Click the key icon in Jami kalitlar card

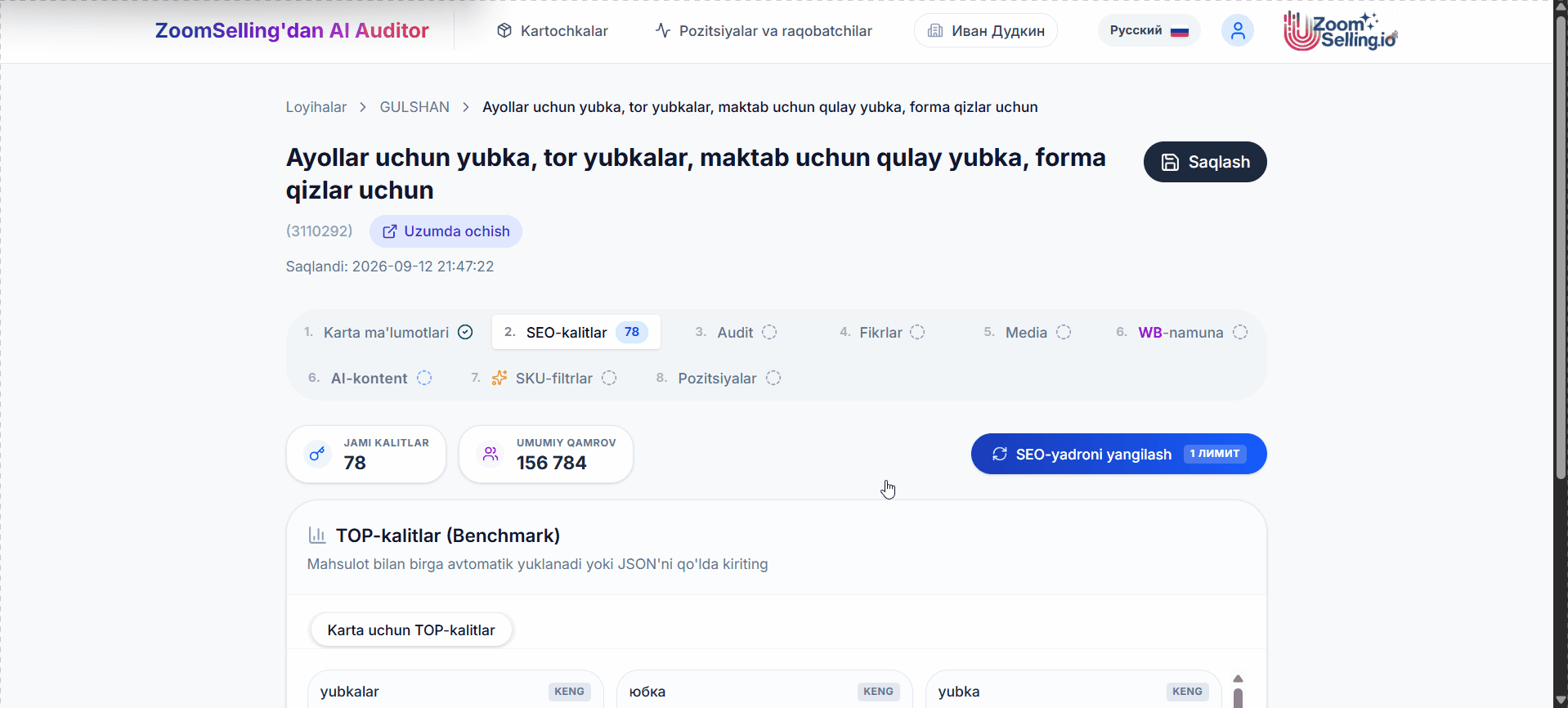317,454
